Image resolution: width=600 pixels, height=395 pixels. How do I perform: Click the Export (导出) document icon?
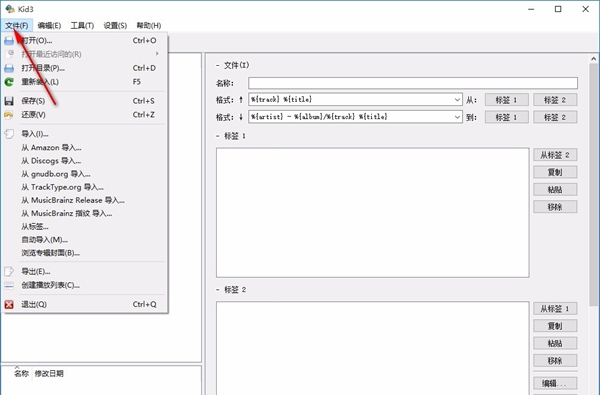[x=9, y=272]
